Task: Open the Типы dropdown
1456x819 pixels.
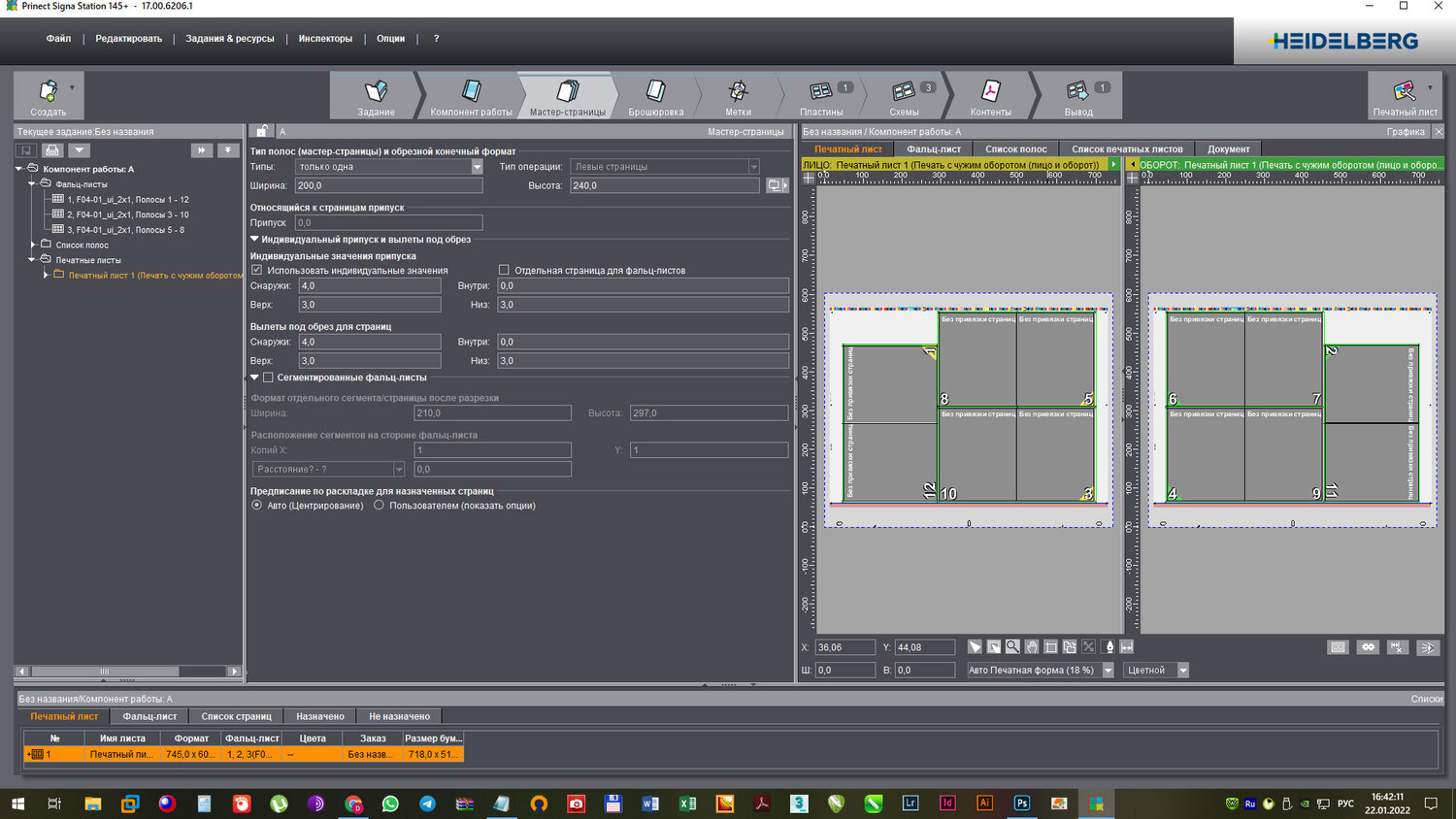Action: point(477,167)
